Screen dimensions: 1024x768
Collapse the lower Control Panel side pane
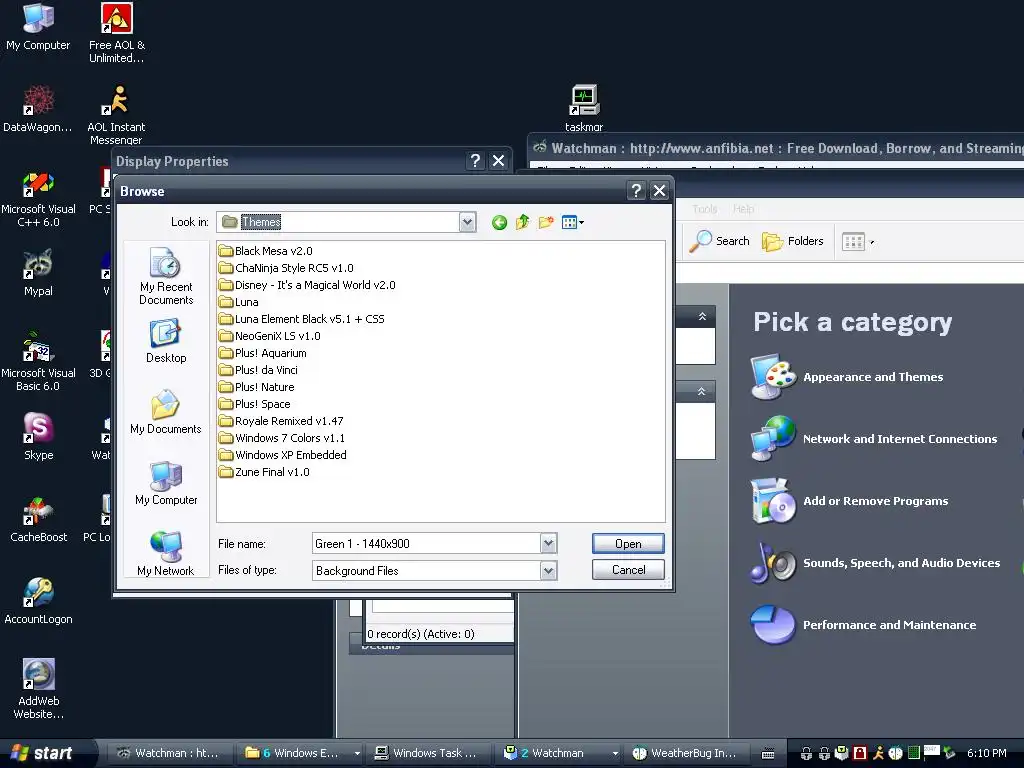(701, 392)
